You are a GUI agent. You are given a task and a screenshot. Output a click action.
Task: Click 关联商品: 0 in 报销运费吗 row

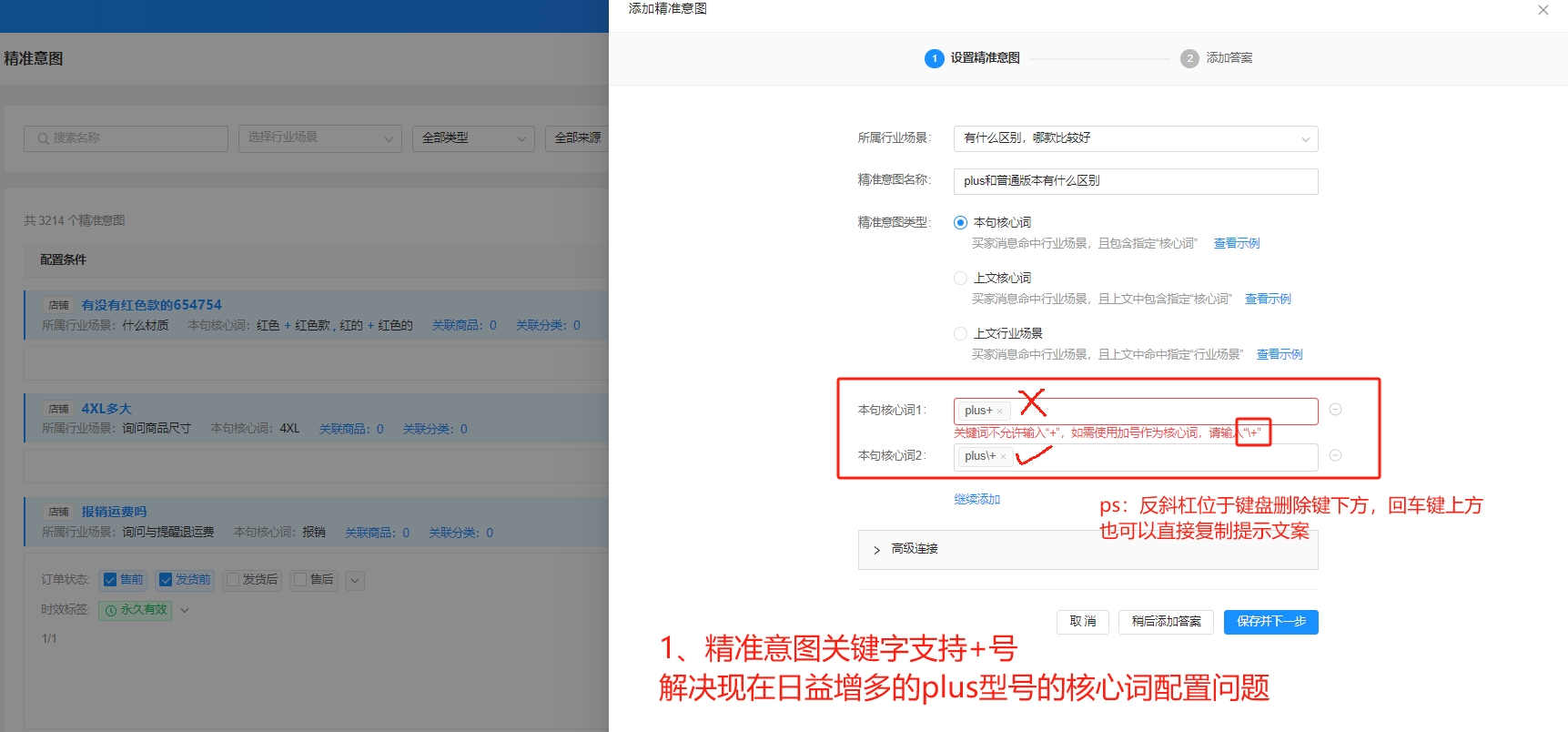tap(377, 533)
